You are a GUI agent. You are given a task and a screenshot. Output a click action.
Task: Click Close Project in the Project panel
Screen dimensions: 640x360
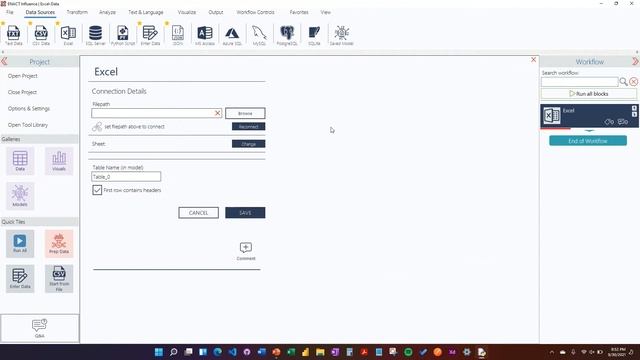[22, 92]
